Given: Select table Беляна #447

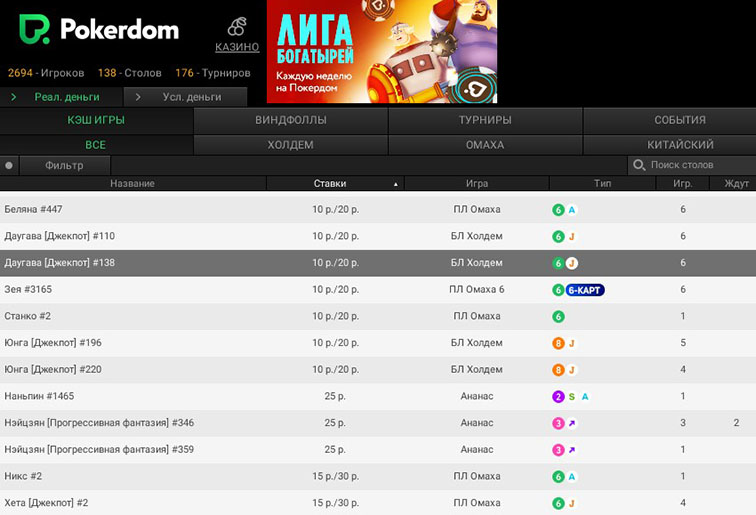Looking at the screenshot, I should [x=378, y=209].
